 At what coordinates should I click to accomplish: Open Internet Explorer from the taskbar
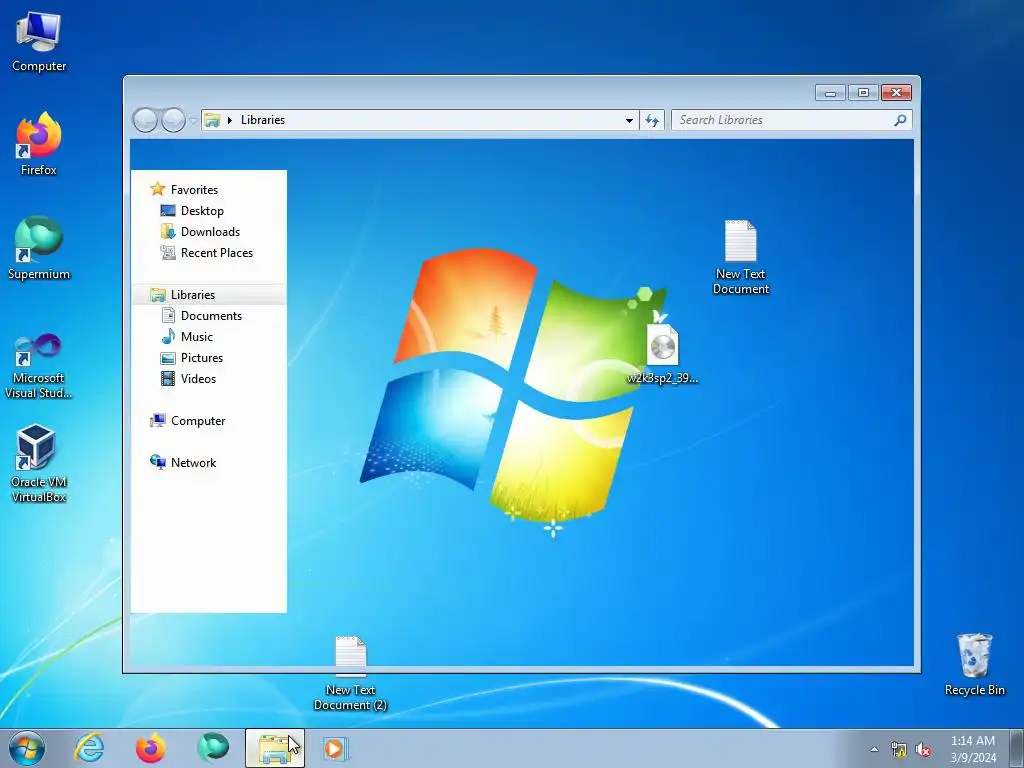89,748
